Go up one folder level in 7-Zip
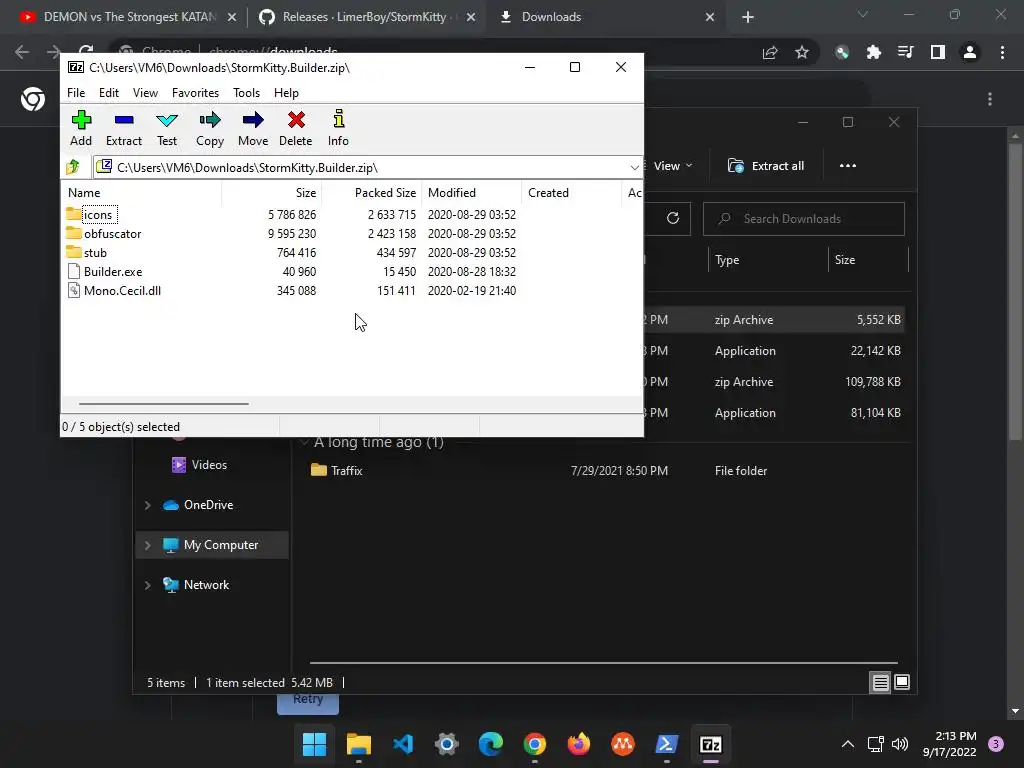The width and height of the screenshot is (1024, 768). [73, 167]
